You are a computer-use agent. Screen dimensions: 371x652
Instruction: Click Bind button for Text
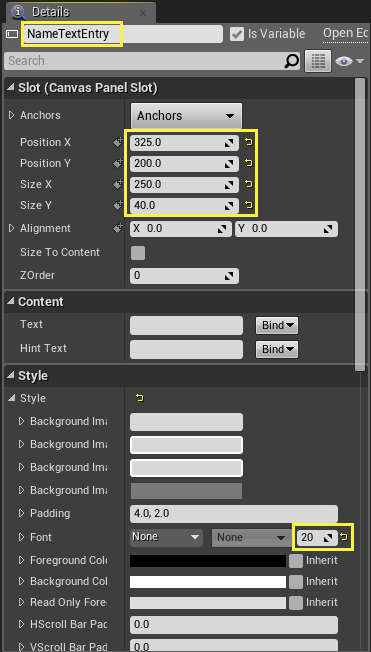point(277,326)
